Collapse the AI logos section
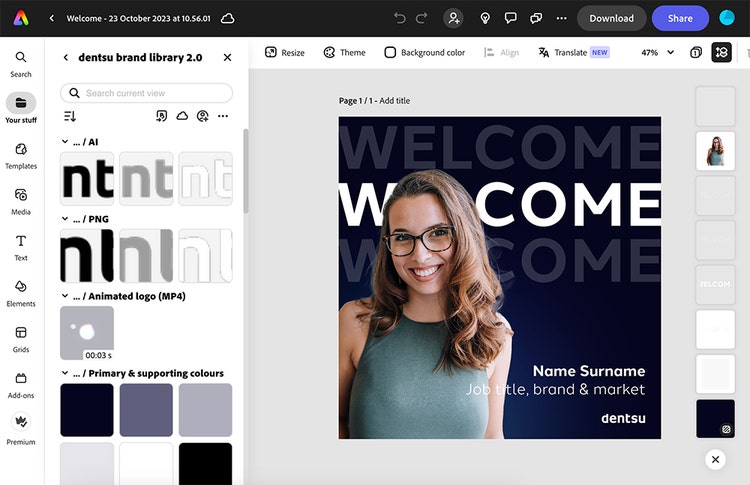 65,142
